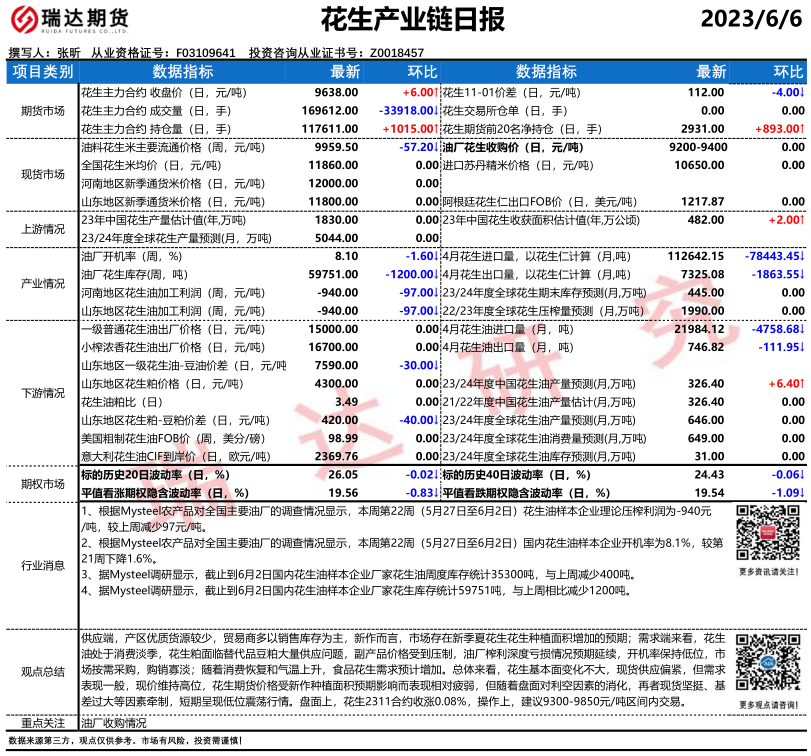Click the 重点关注 row label
The width and height of the screenshot is (811, 756).
click(x=42, y=723)
